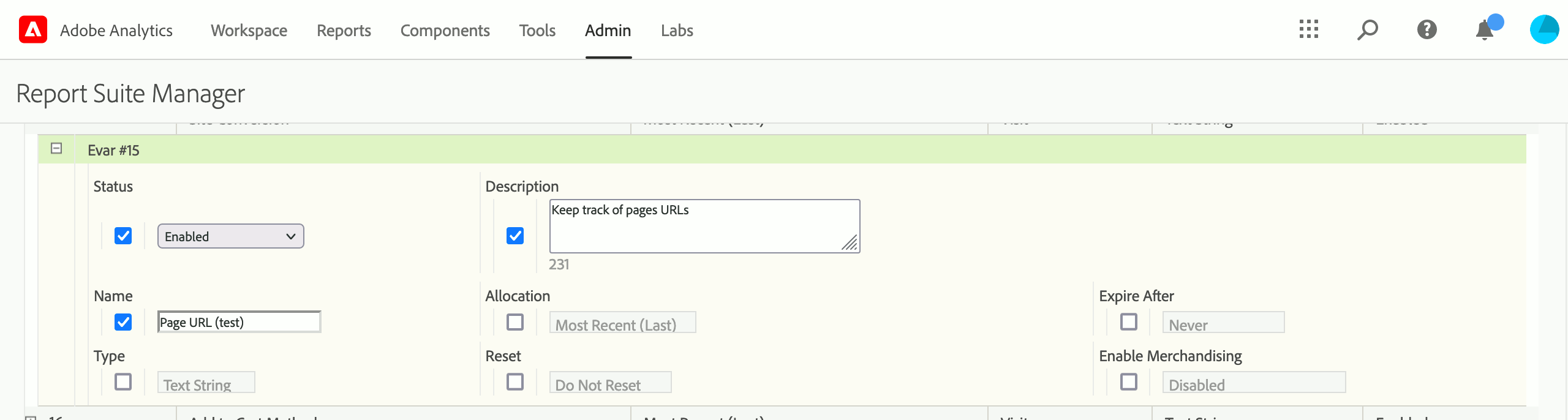Click the Adobe Analytics home link

[116, 30]
